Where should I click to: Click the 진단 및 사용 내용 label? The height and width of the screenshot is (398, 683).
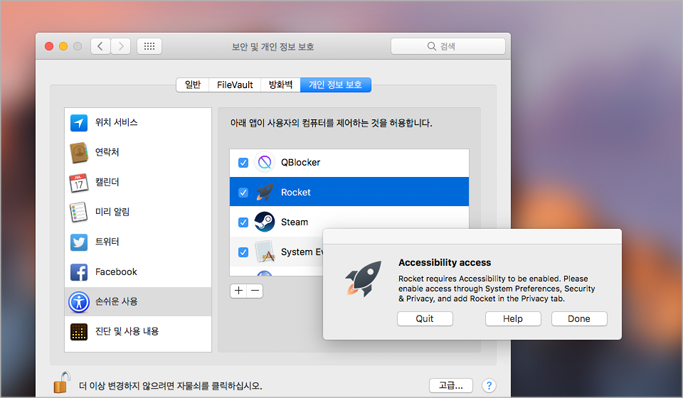[x=127, y=331]
